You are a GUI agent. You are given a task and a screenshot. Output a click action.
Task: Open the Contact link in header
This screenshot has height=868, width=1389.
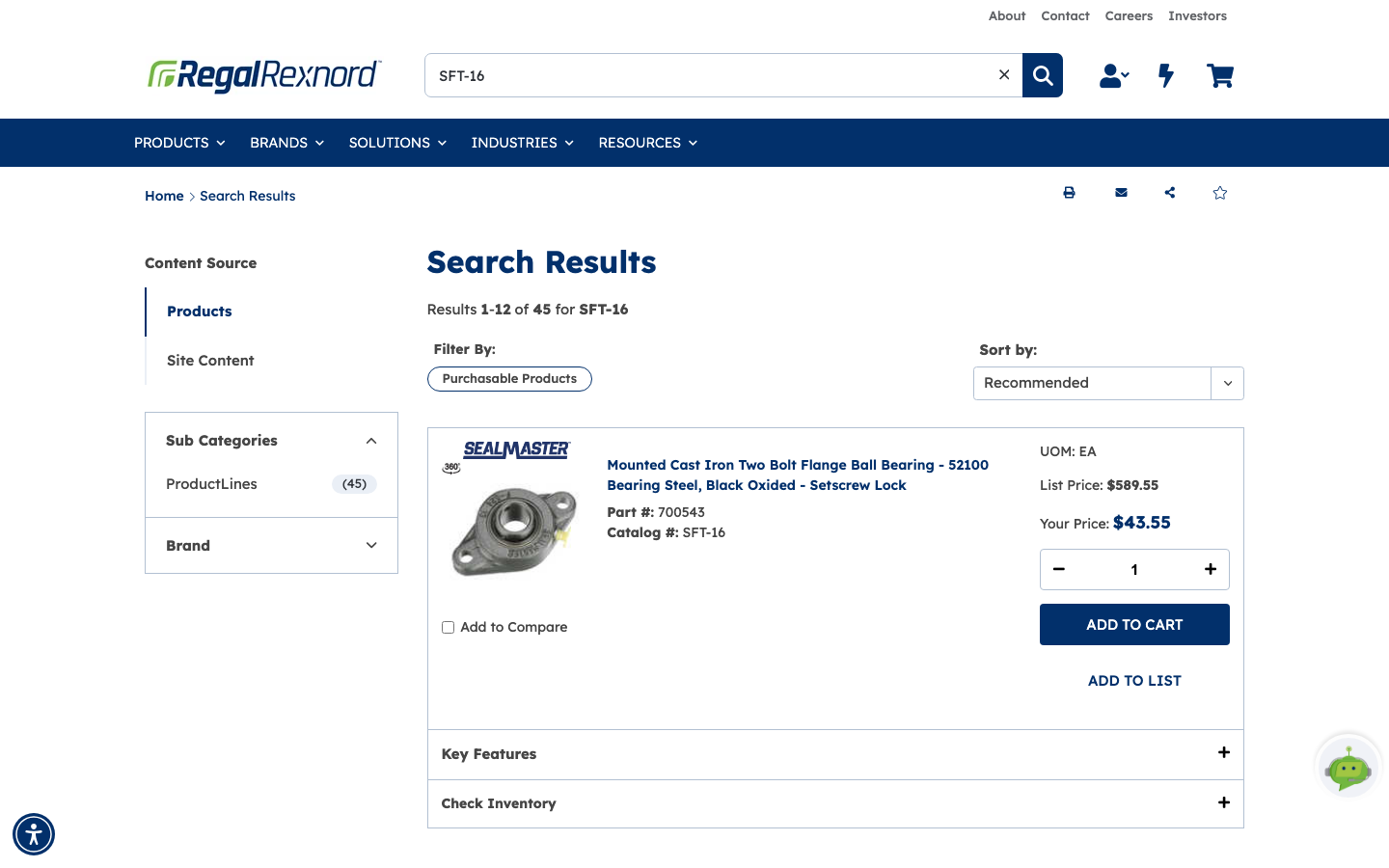[1065, 16]
